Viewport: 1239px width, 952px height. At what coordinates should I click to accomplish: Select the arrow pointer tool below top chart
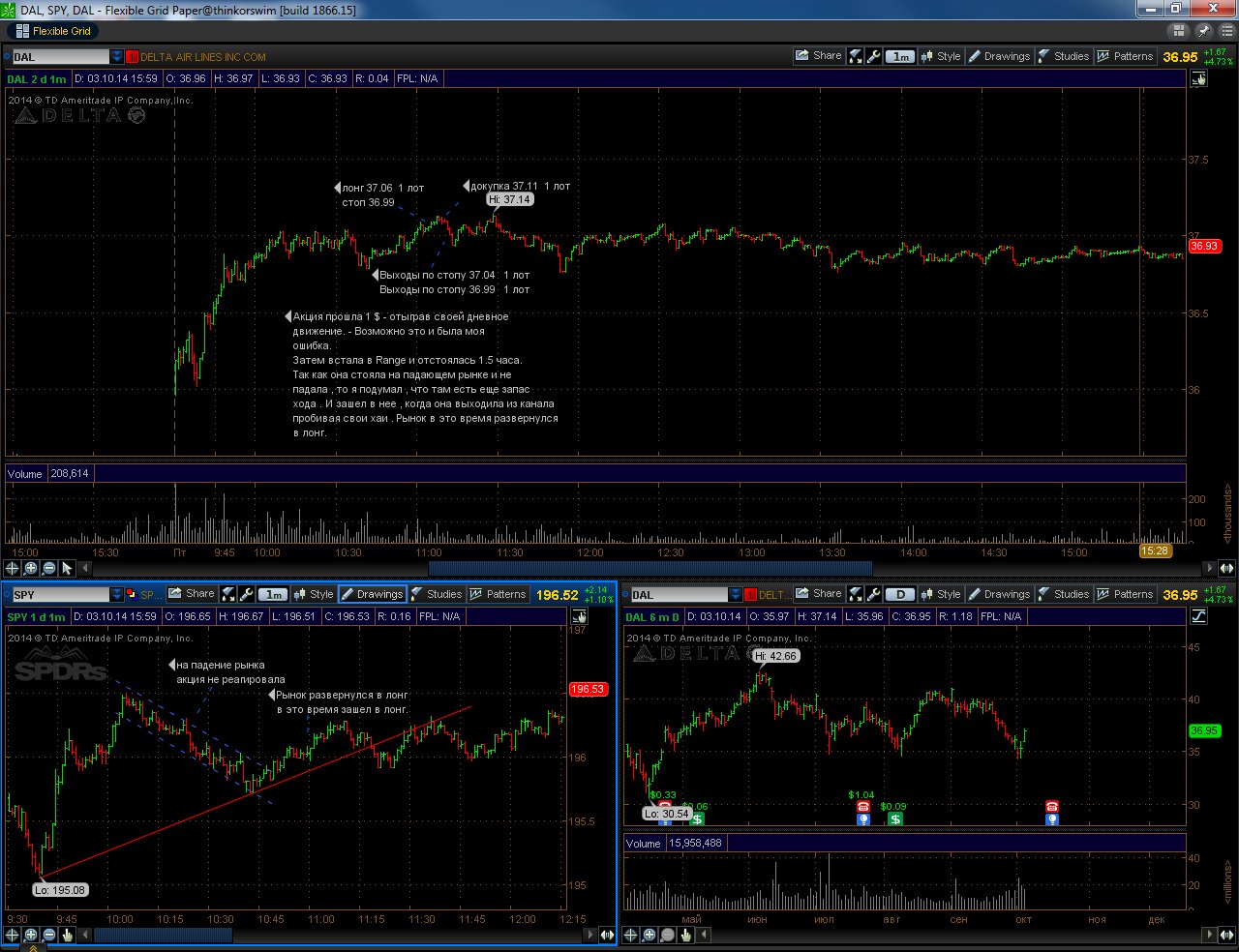67,569
